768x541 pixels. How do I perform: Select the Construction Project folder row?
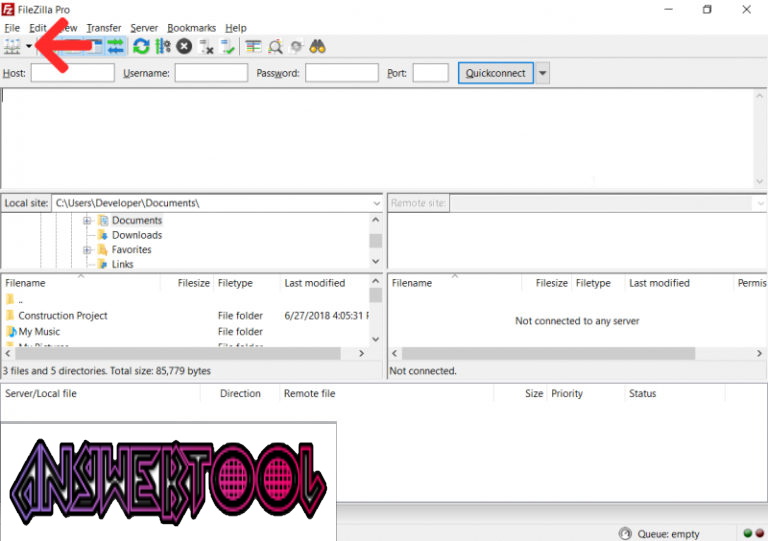pos(185,316)
